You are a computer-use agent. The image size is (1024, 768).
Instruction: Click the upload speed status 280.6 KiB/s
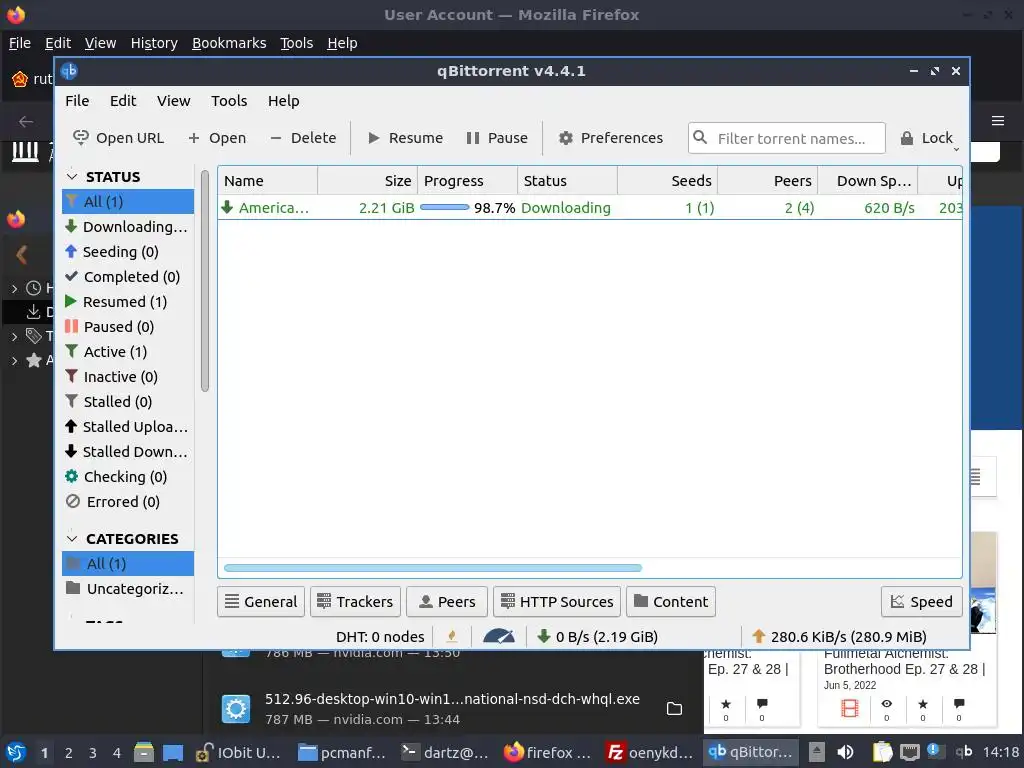839,637
